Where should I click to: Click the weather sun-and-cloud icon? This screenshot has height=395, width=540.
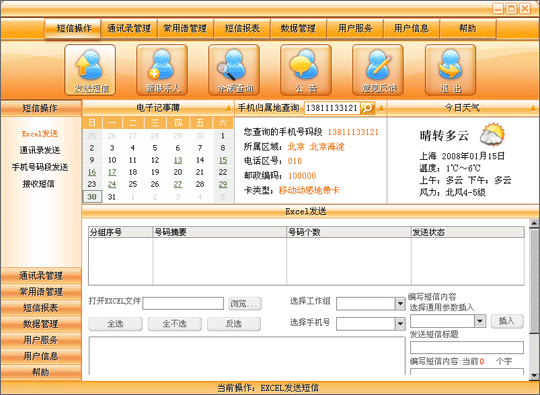coord(492,134)
